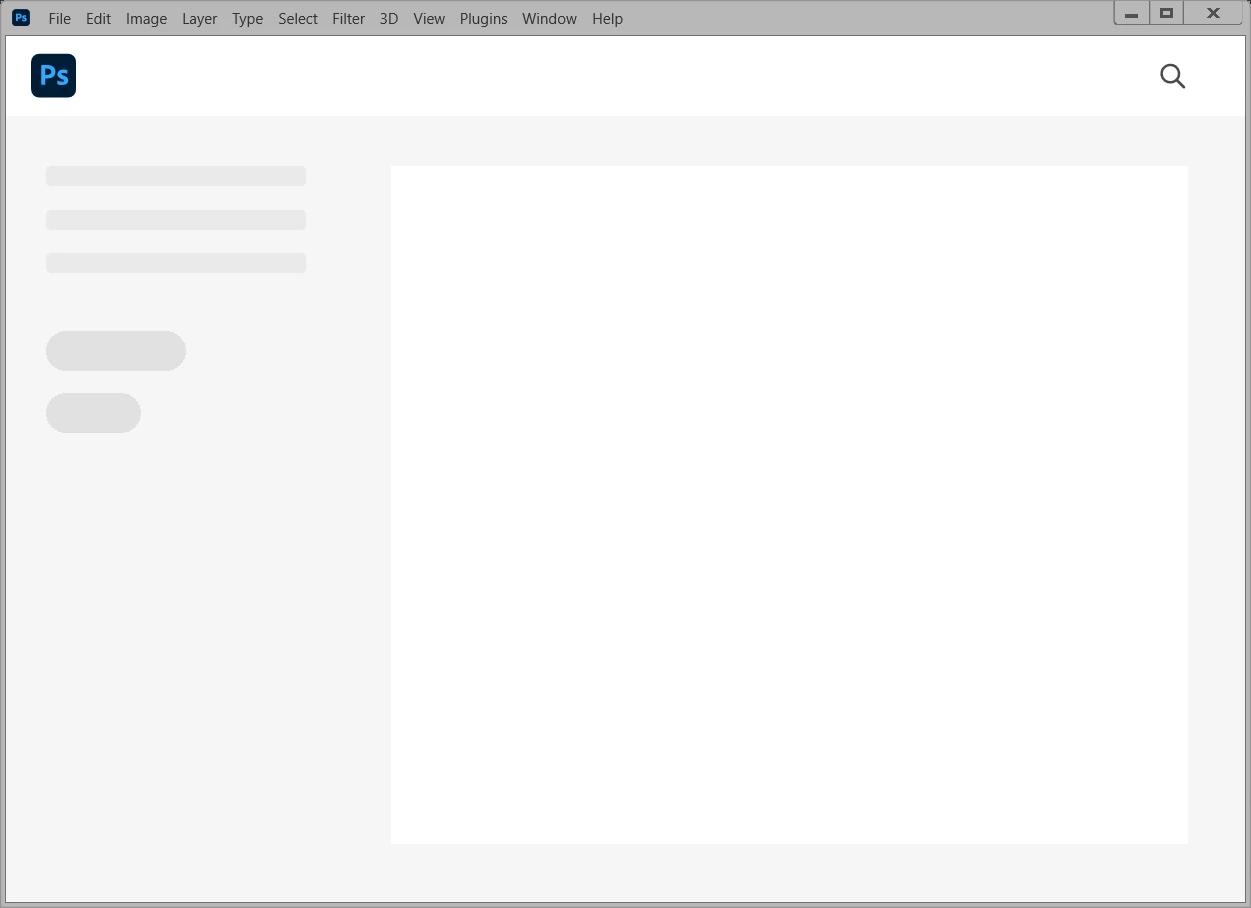Maximize the Photoshop window
Image resolution: width=1251 pixels, height=908 pixels.
(x=1166, y=13)
